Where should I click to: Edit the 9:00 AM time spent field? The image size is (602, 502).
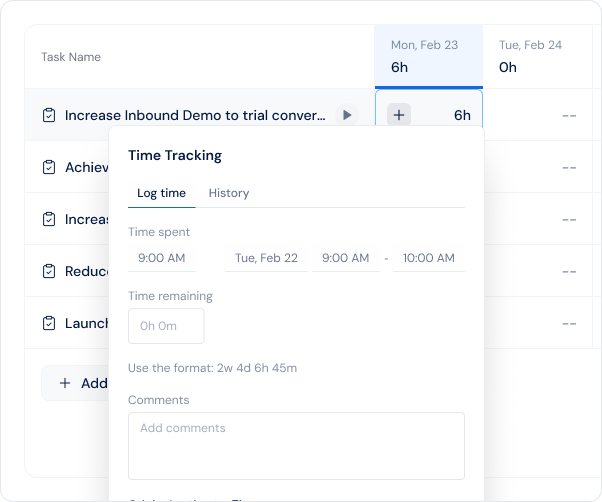[x=162, y=258]
